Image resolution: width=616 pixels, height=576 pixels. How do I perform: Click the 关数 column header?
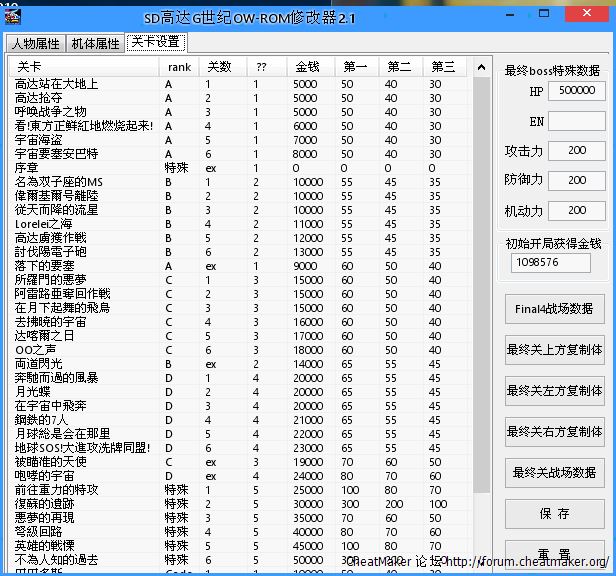click(218, 67)
